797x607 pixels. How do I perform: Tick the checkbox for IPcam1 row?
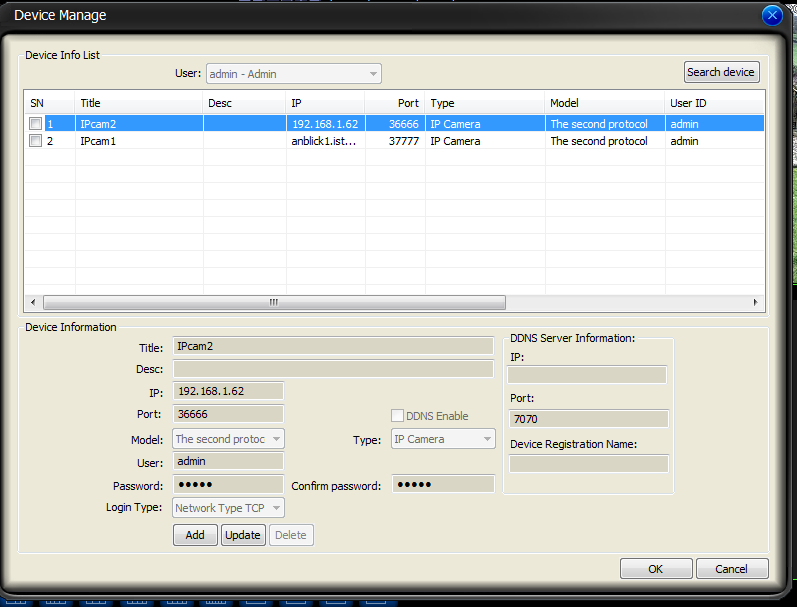36,141
